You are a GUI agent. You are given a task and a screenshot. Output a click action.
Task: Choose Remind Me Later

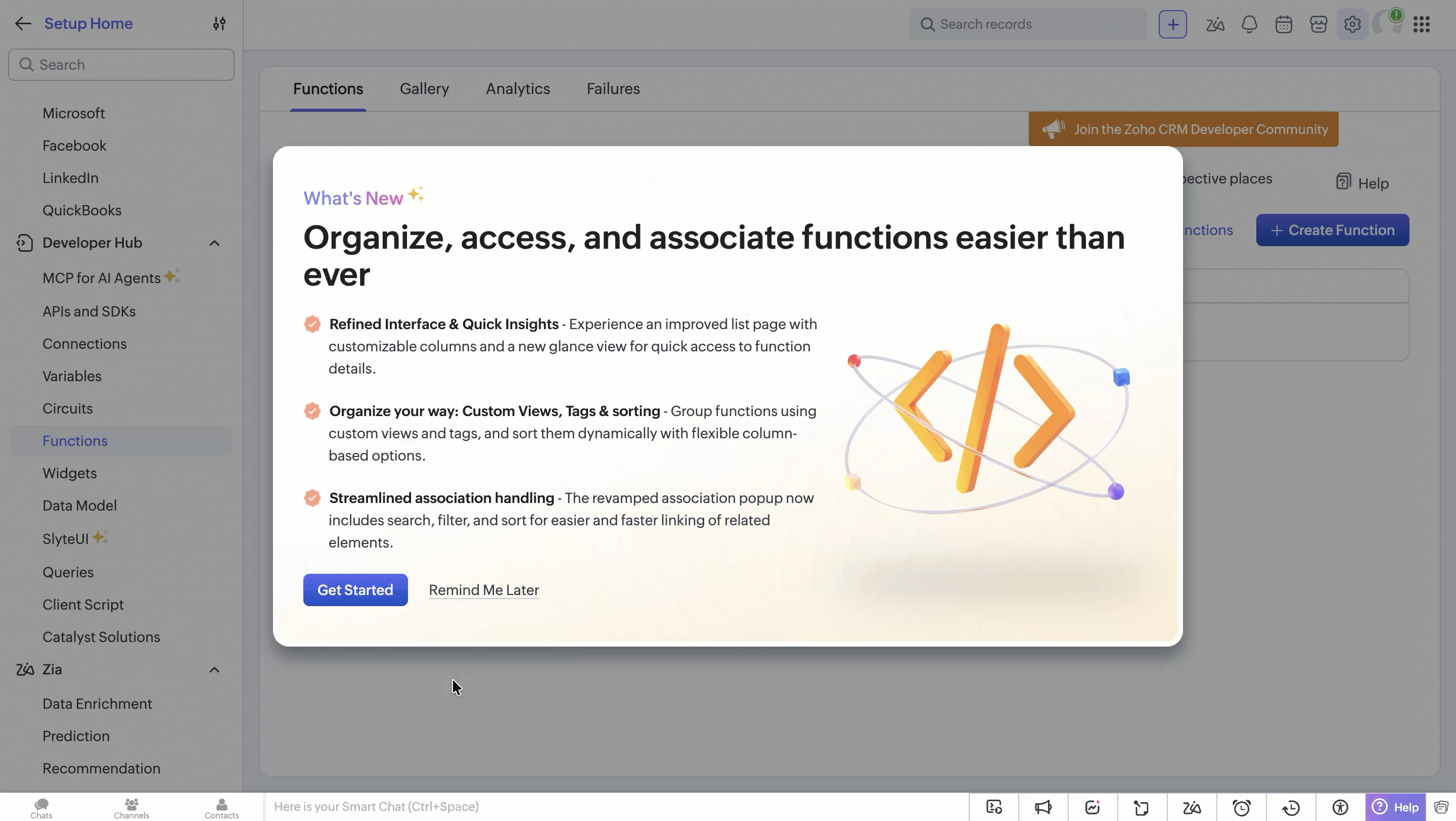point(484,590)
